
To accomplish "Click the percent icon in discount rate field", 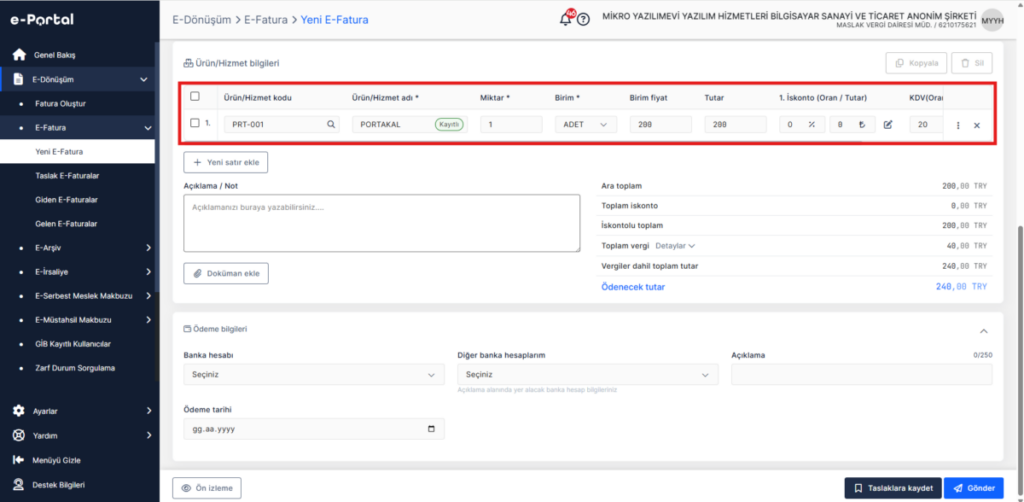I will click(811, 125).
